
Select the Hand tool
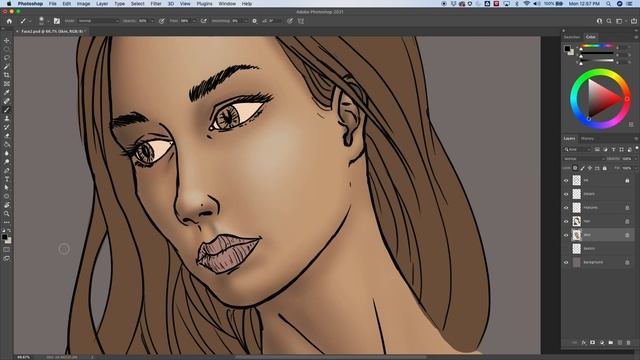click(x=7, y=205)
